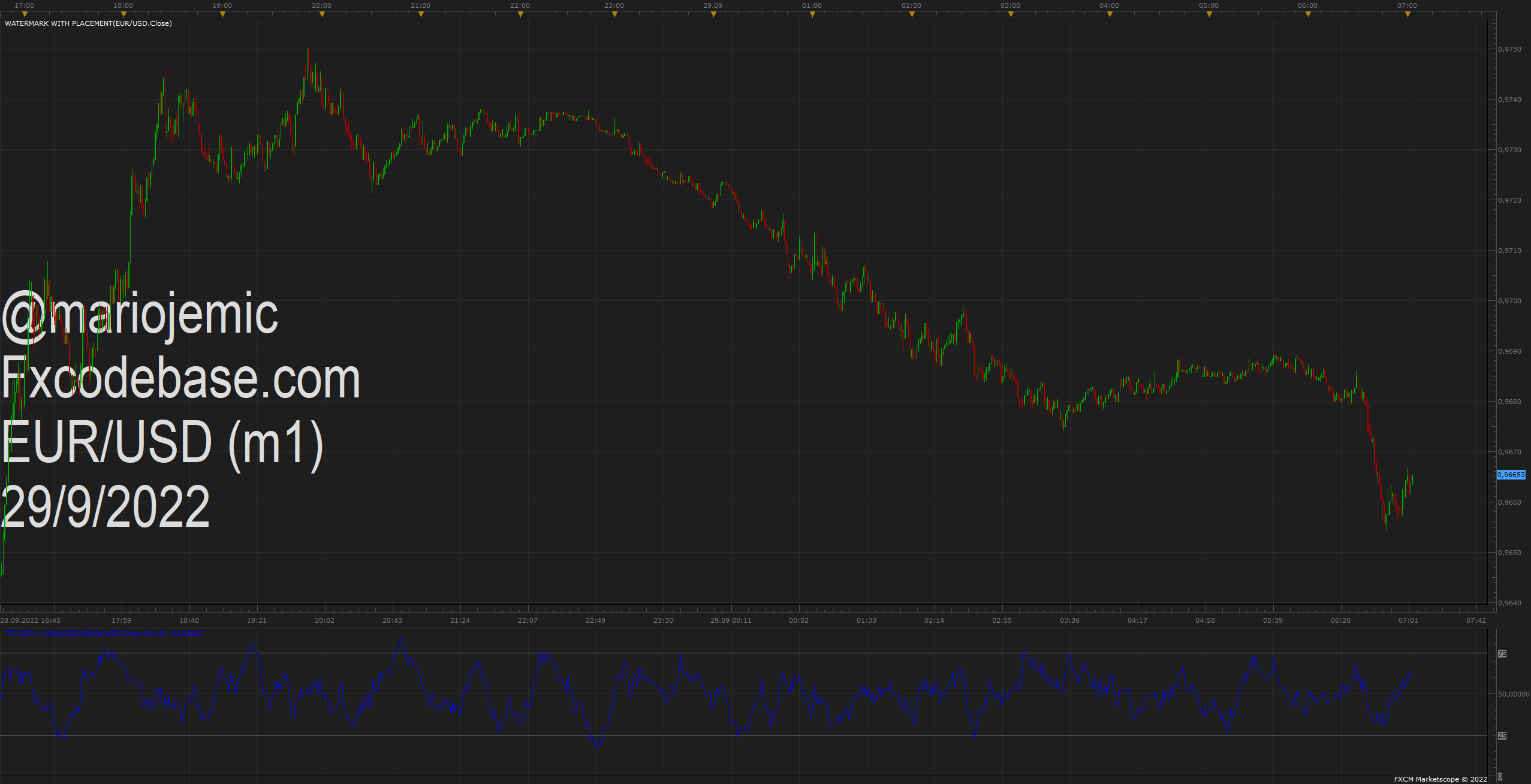Click the 02:55 bottom time label
Image resolution: width=1531 pixels, height=784 pixels.
point(1002,620)
